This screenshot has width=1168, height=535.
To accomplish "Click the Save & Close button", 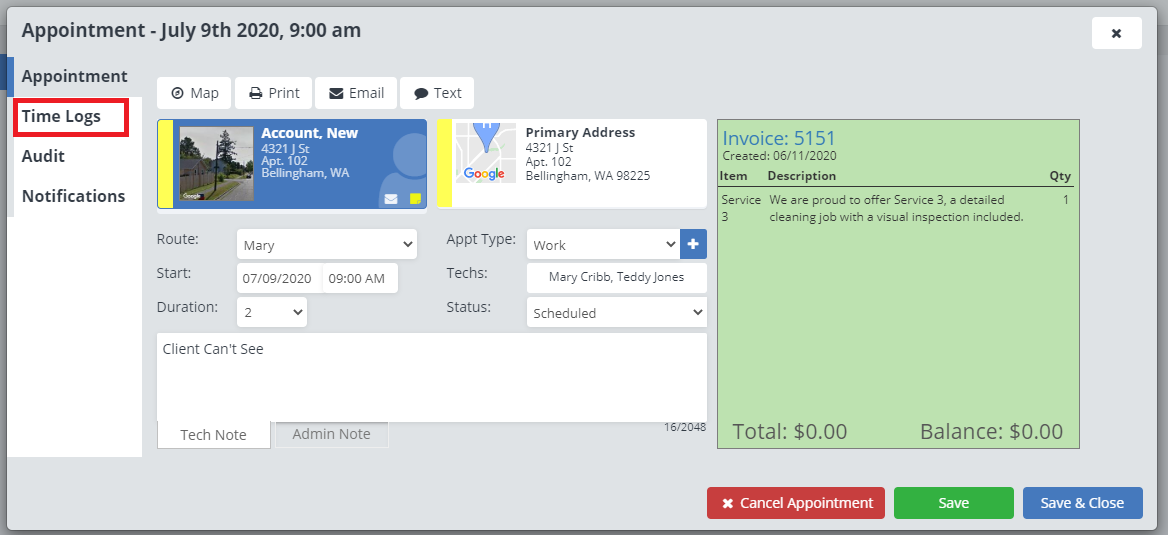I will pos(1082,503).
